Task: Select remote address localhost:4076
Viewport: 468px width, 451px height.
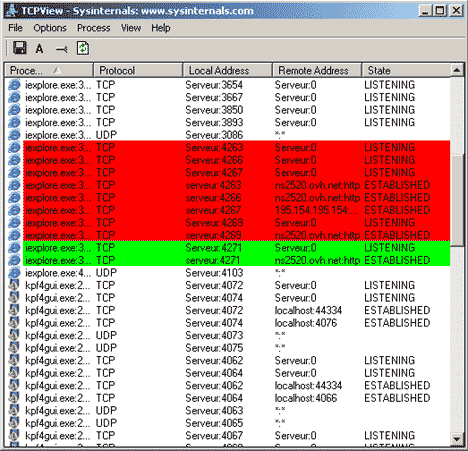Action: pyautogui.click(x=306, y=323)
